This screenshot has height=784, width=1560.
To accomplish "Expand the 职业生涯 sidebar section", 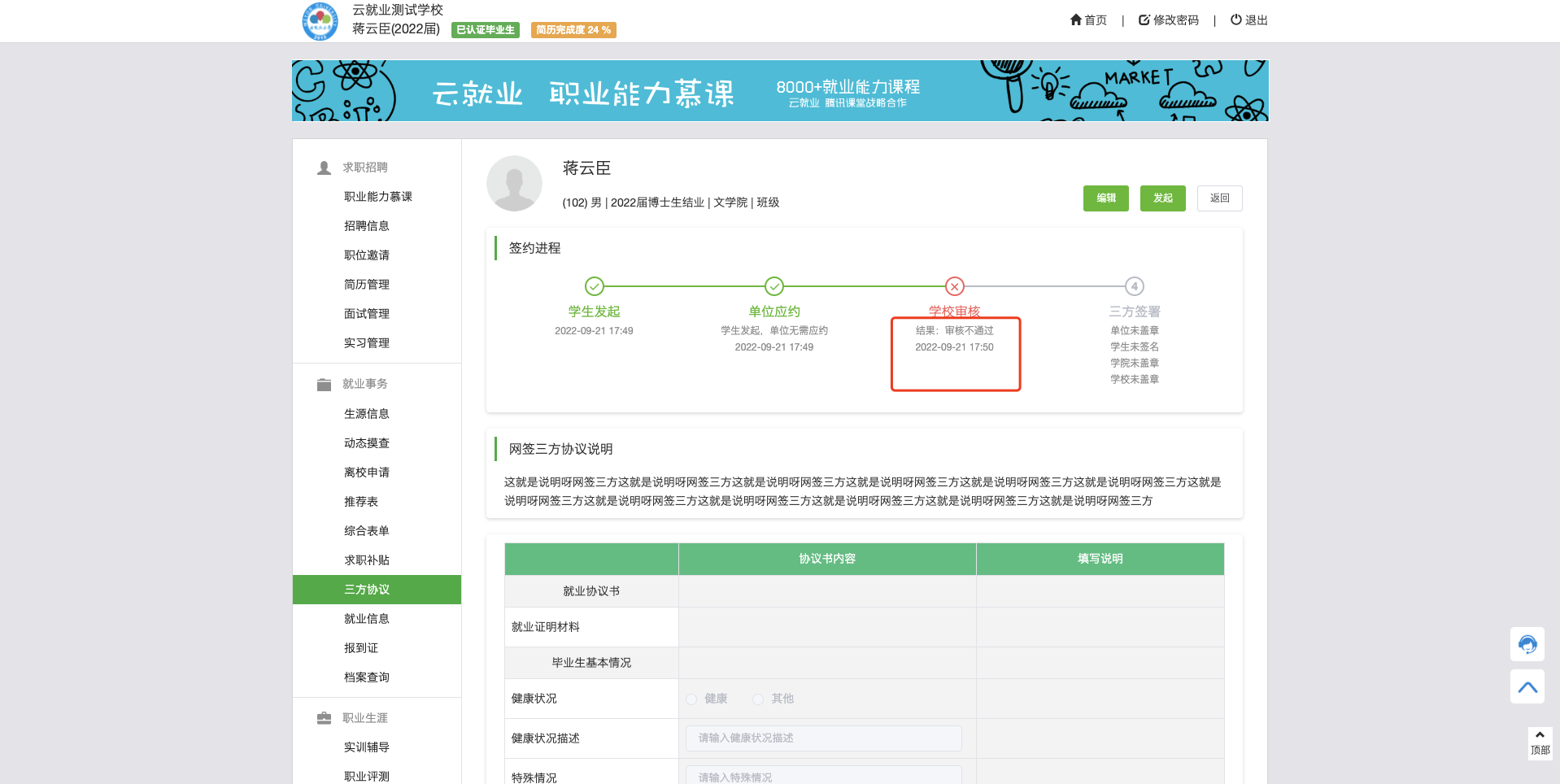I will pyautogui.click(x=364, y=718).
